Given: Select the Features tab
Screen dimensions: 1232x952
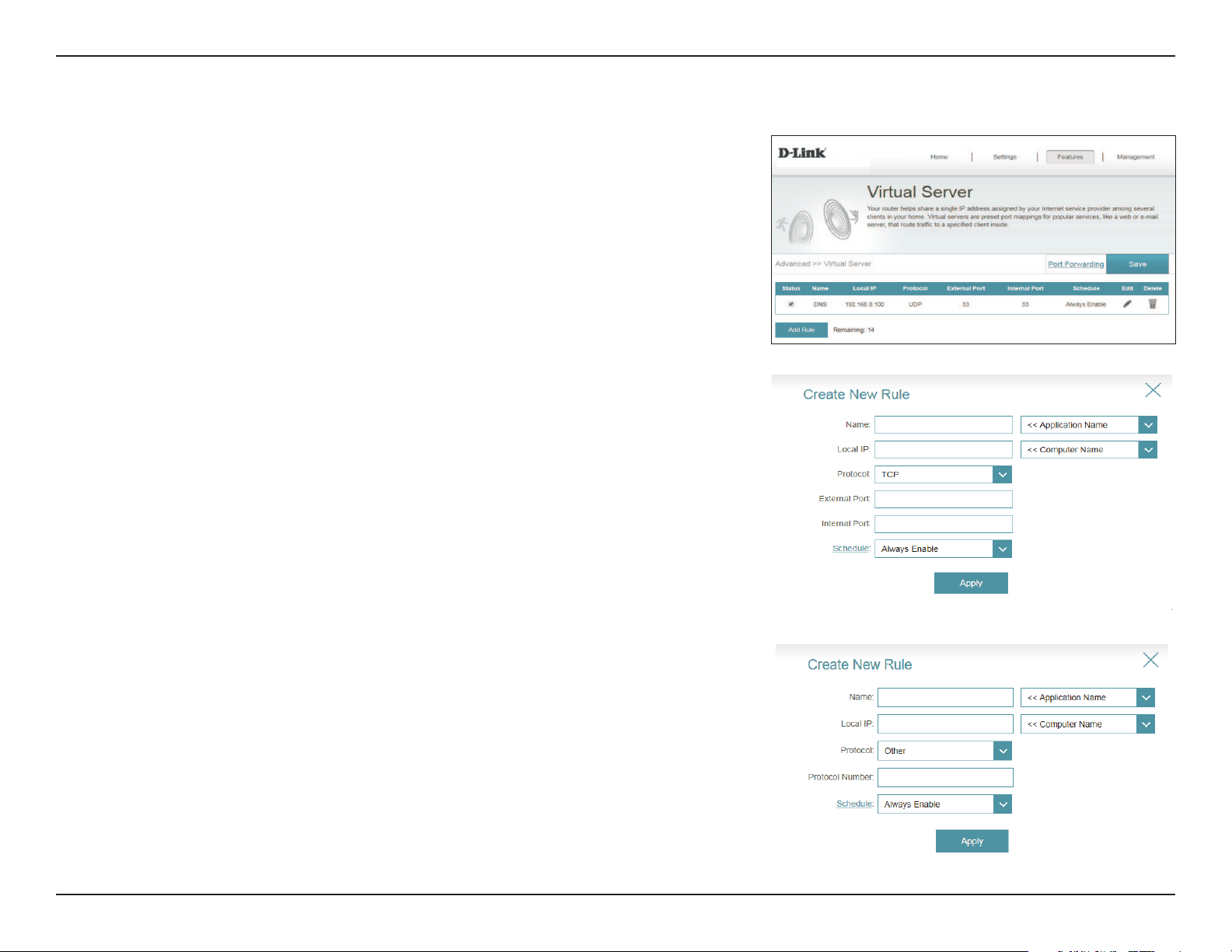Looking at the screenshot, I should click(1070, 157).
